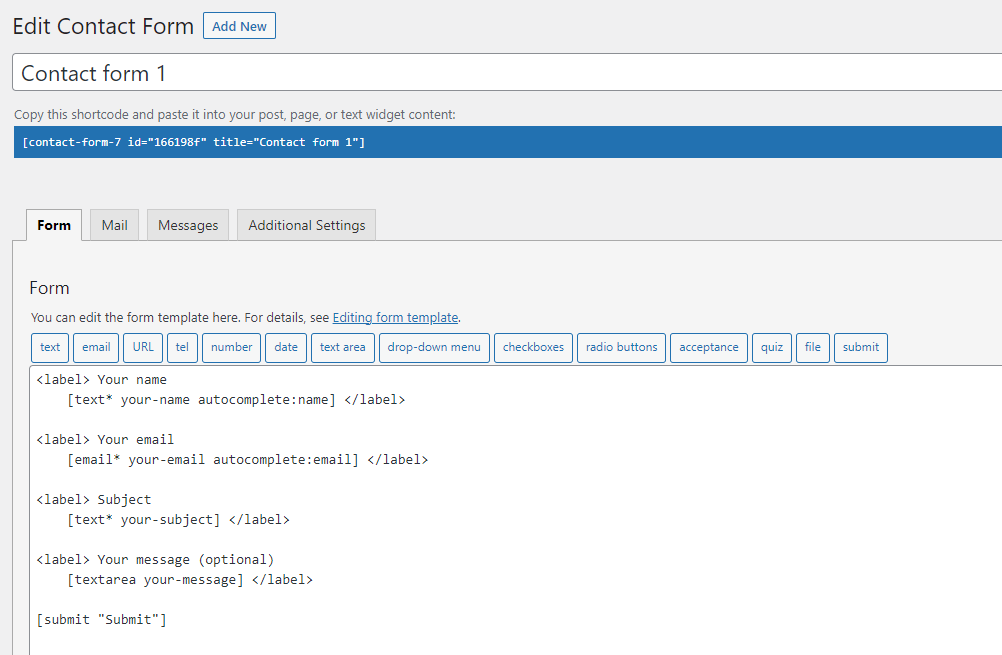Open the Messages tab

188,225
